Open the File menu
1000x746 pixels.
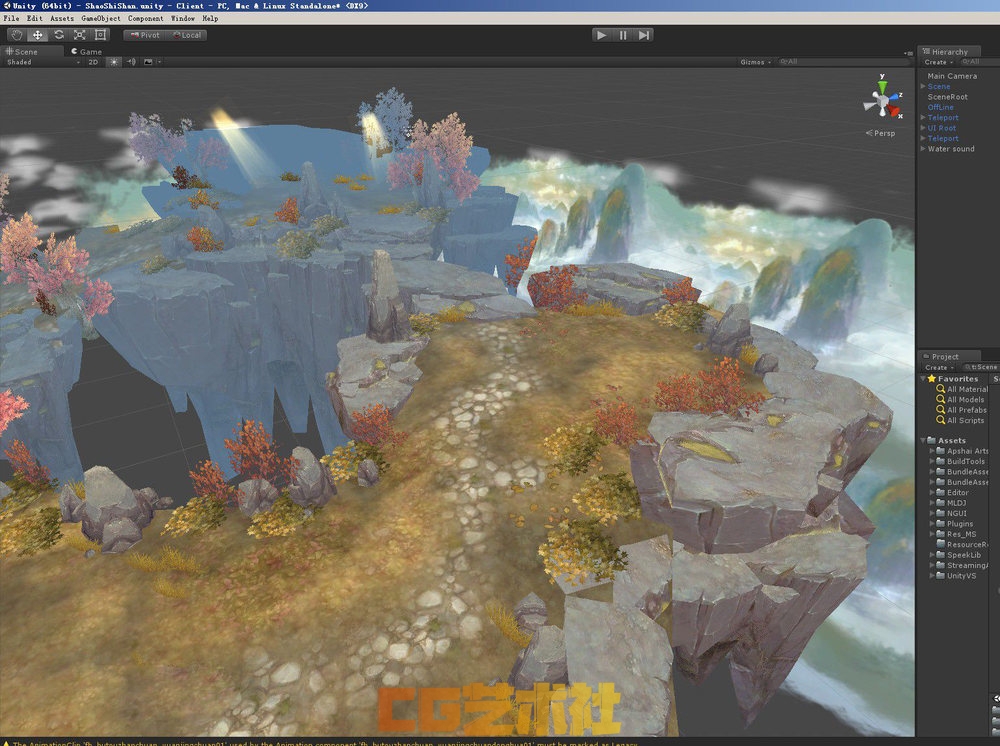click(11, 18)
